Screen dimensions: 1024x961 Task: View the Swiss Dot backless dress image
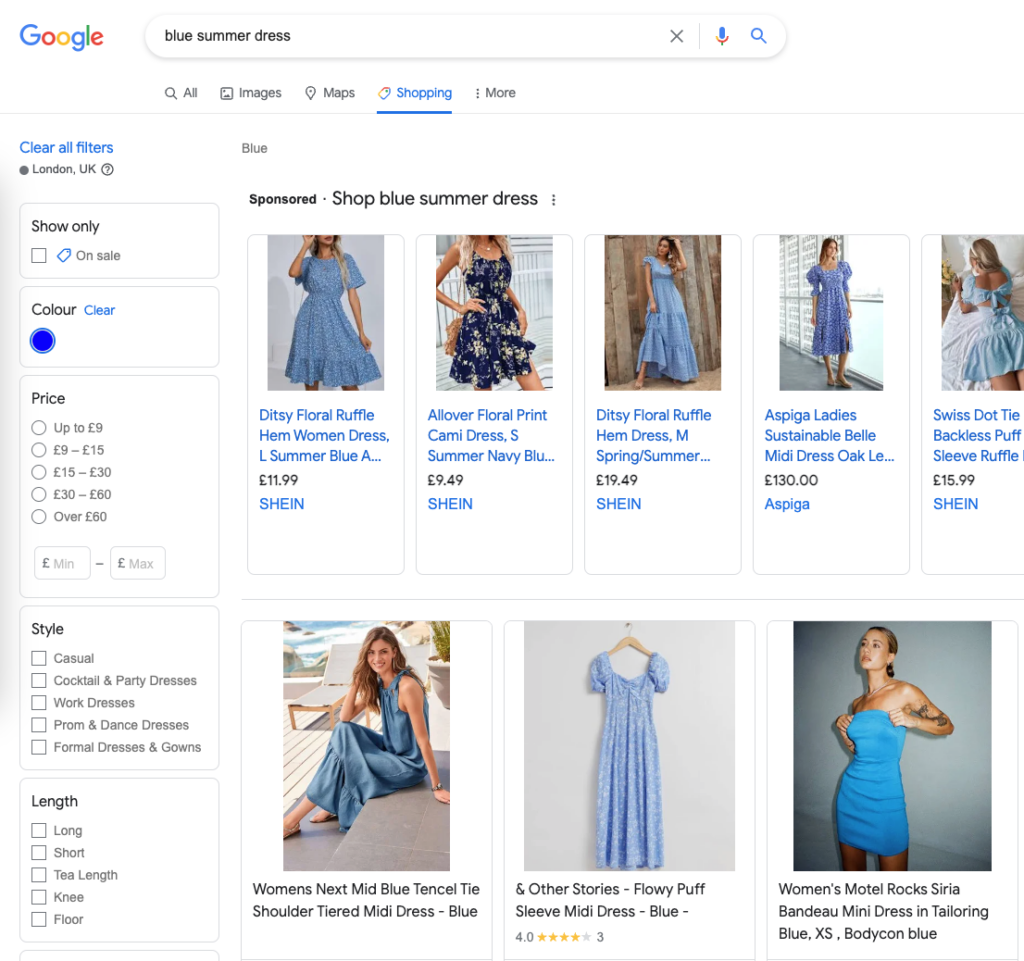983,313
